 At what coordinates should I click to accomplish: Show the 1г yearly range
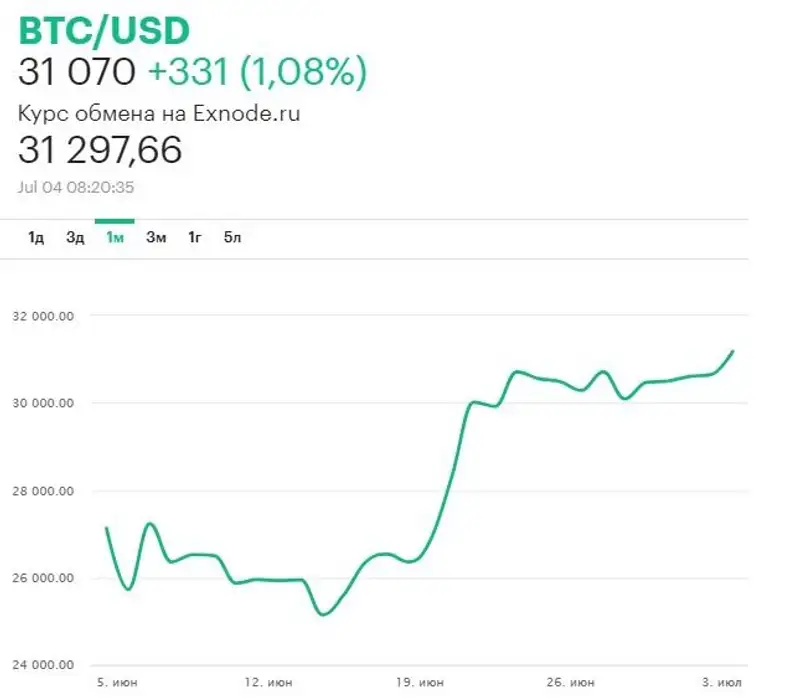point(196,237)
